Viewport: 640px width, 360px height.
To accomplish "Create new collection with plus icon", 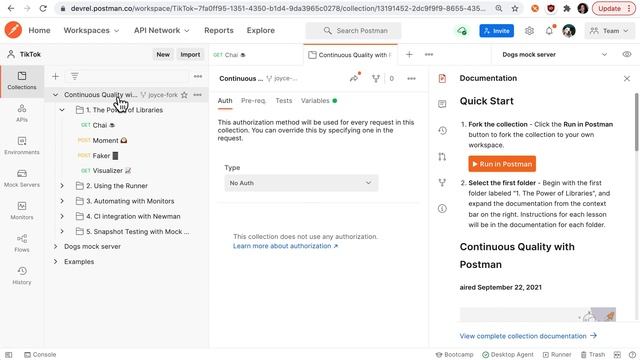I will [x=56, y=76].
